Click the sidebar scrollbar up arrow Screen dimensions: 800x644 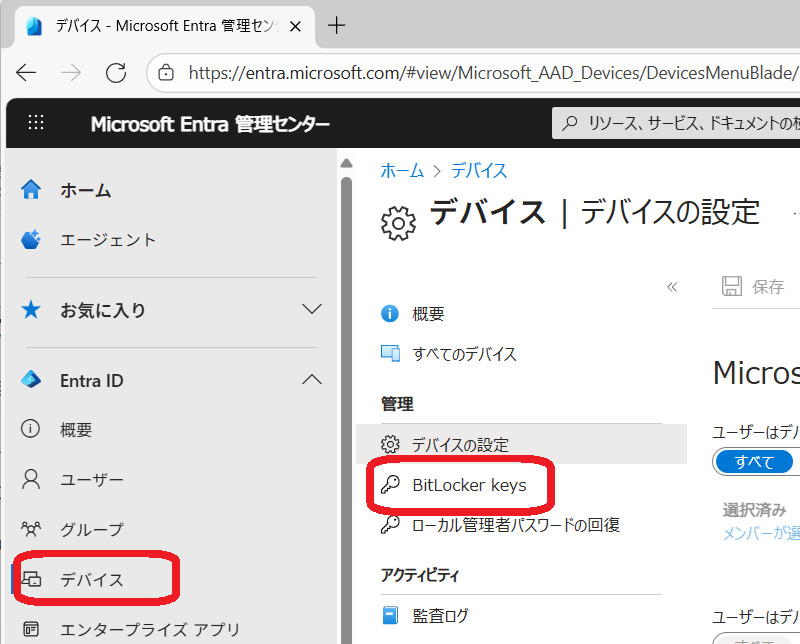[x=346, y=163]
